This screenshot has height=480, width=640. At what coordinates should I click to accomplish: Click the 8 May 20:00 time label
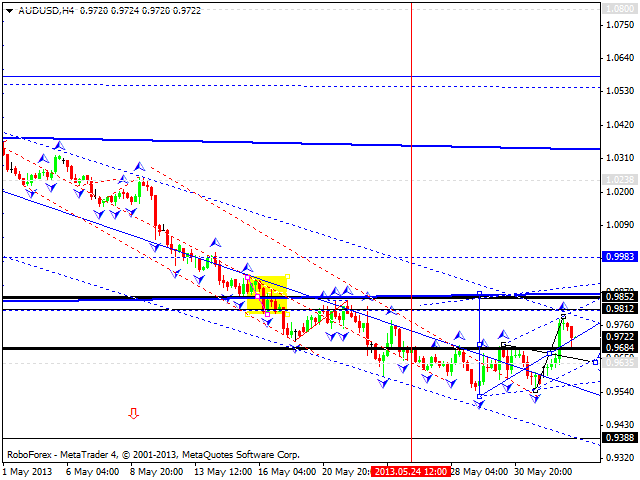[157, 472]
